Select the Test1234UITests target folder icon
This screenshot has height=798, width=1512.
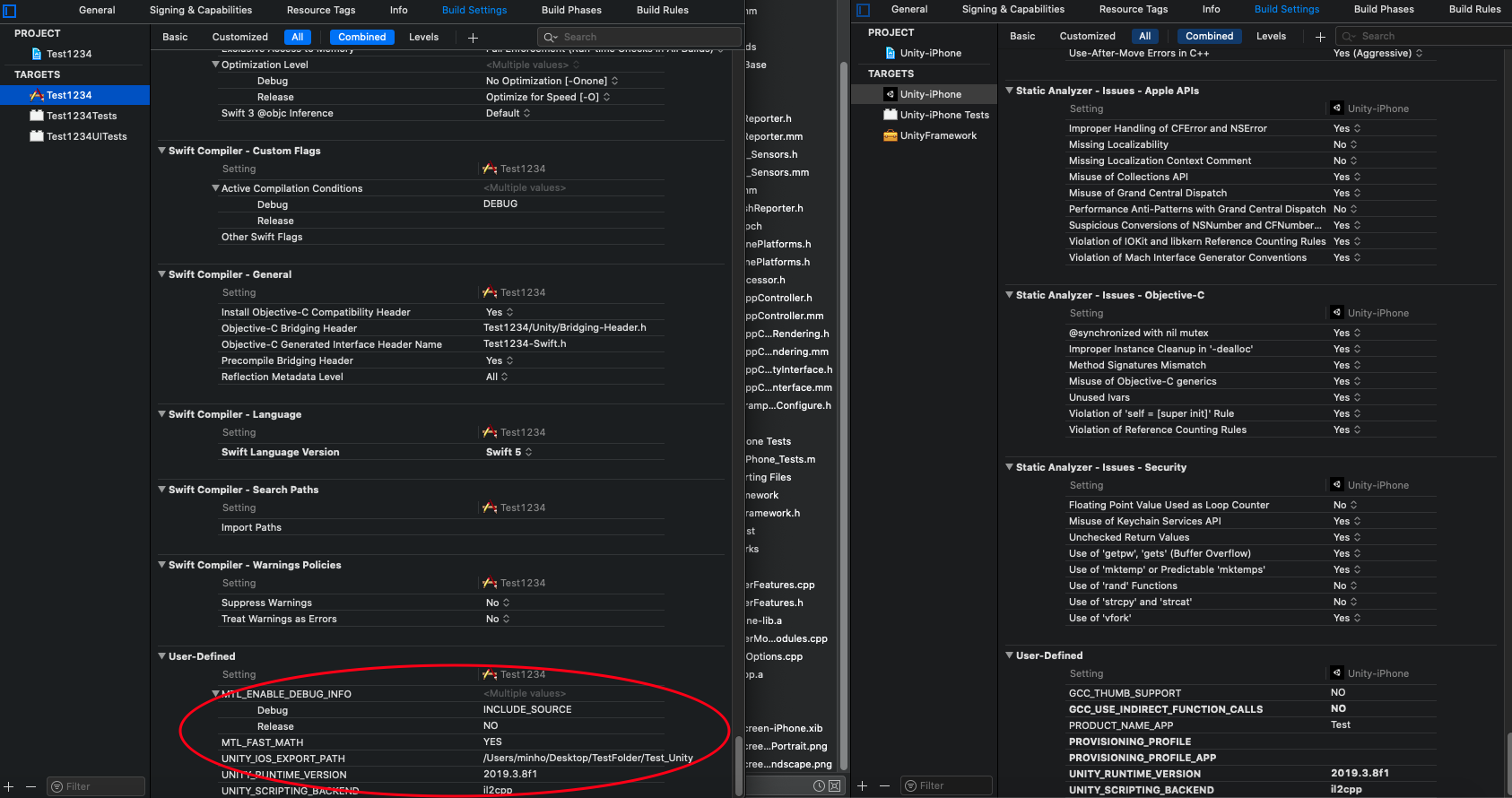[37, 136]
